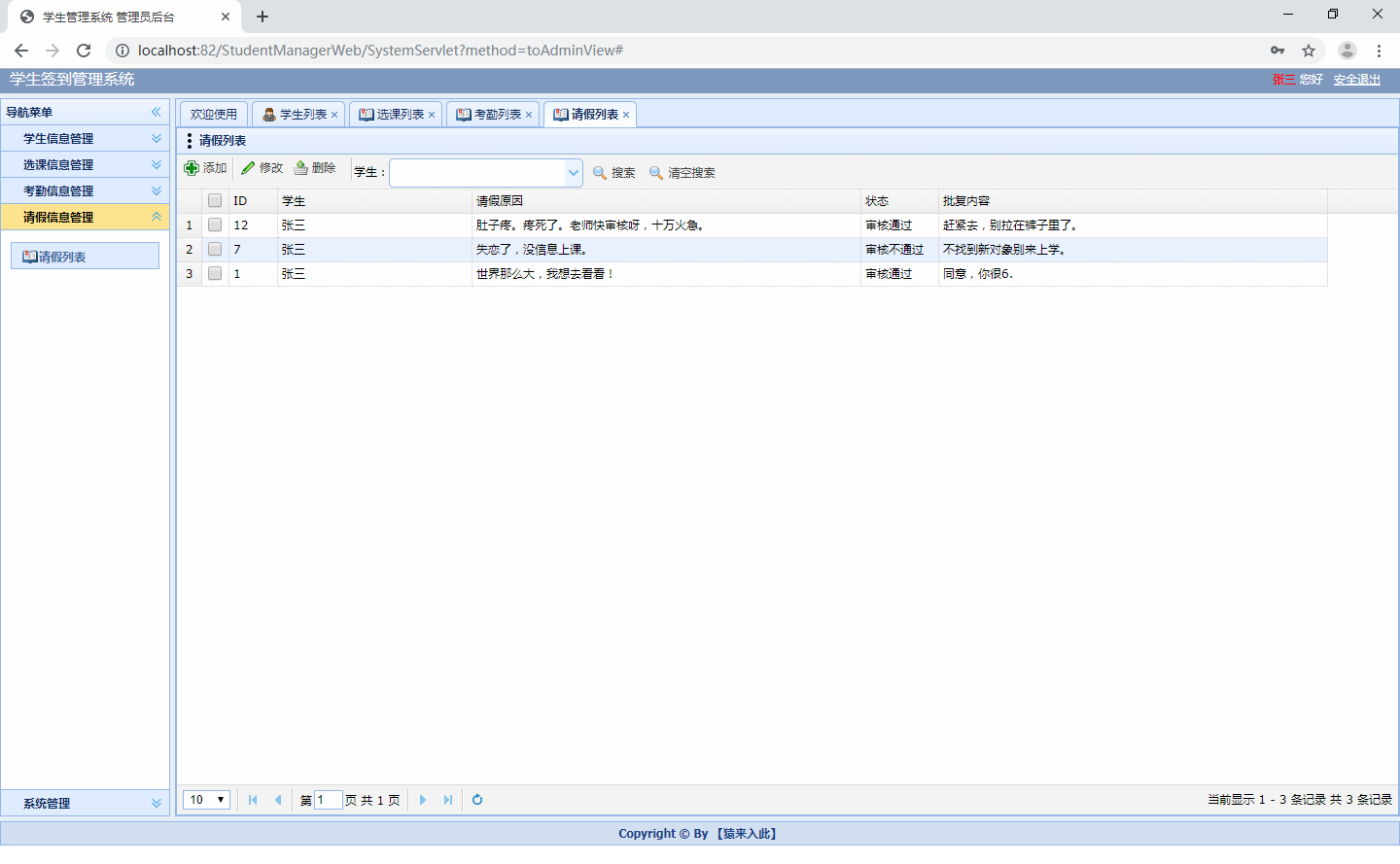Viewport: 1400px width, 864px height.
Task: Go to next page in pagination
Action: 423,800
